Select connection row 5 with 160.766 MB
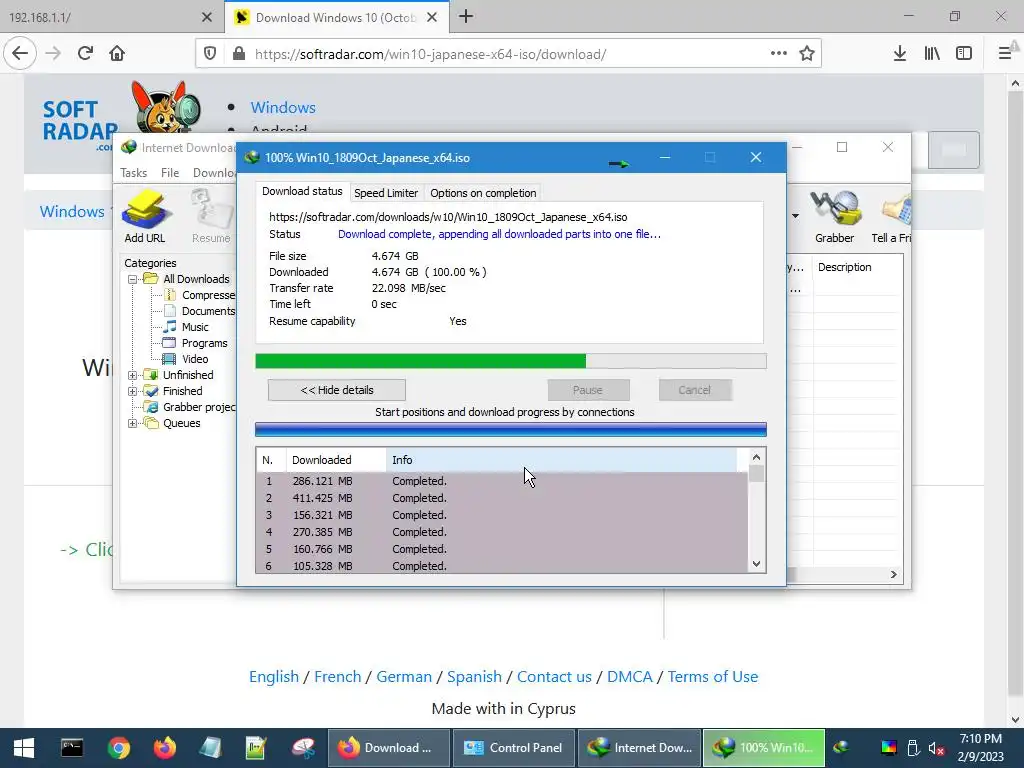Image resolution: width=1024 pixels, height=768 pixels. point(502,549)
